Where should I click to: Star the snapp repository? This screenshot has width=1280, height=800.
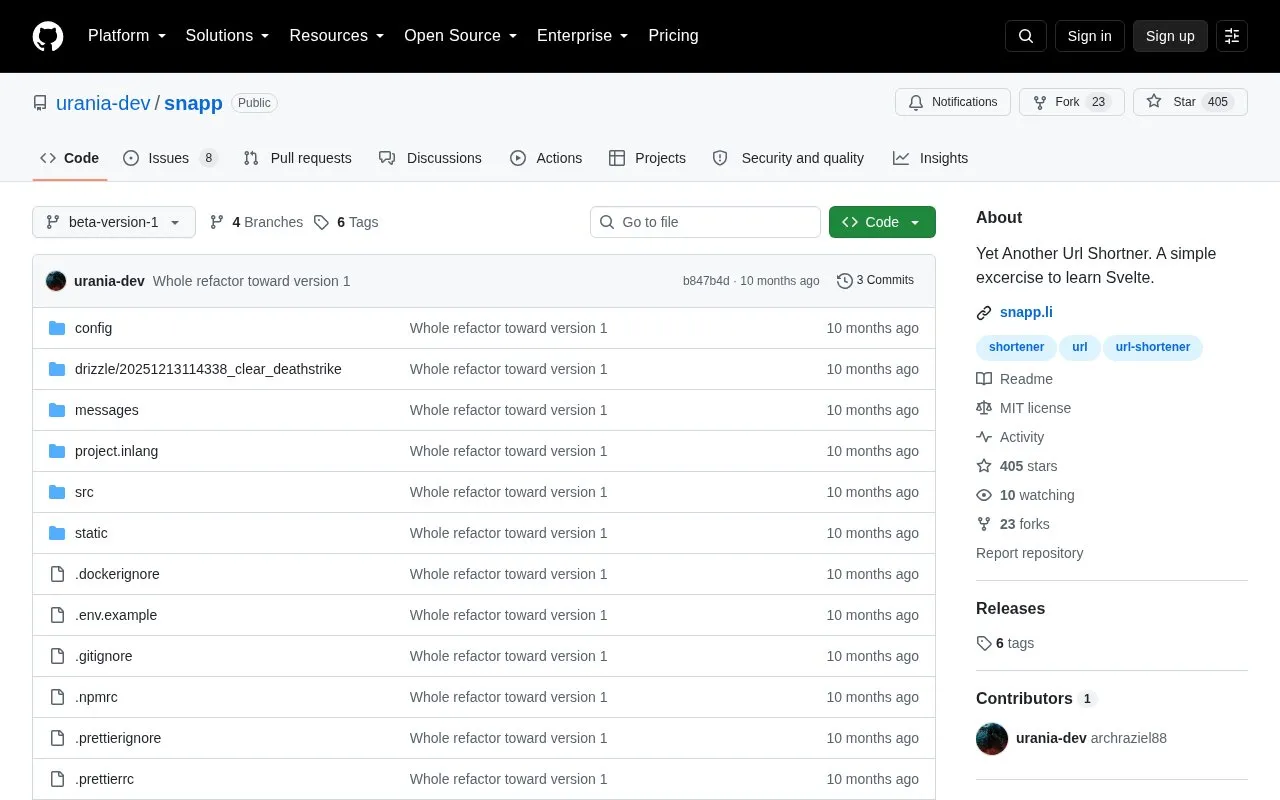tap(1190, 102)
